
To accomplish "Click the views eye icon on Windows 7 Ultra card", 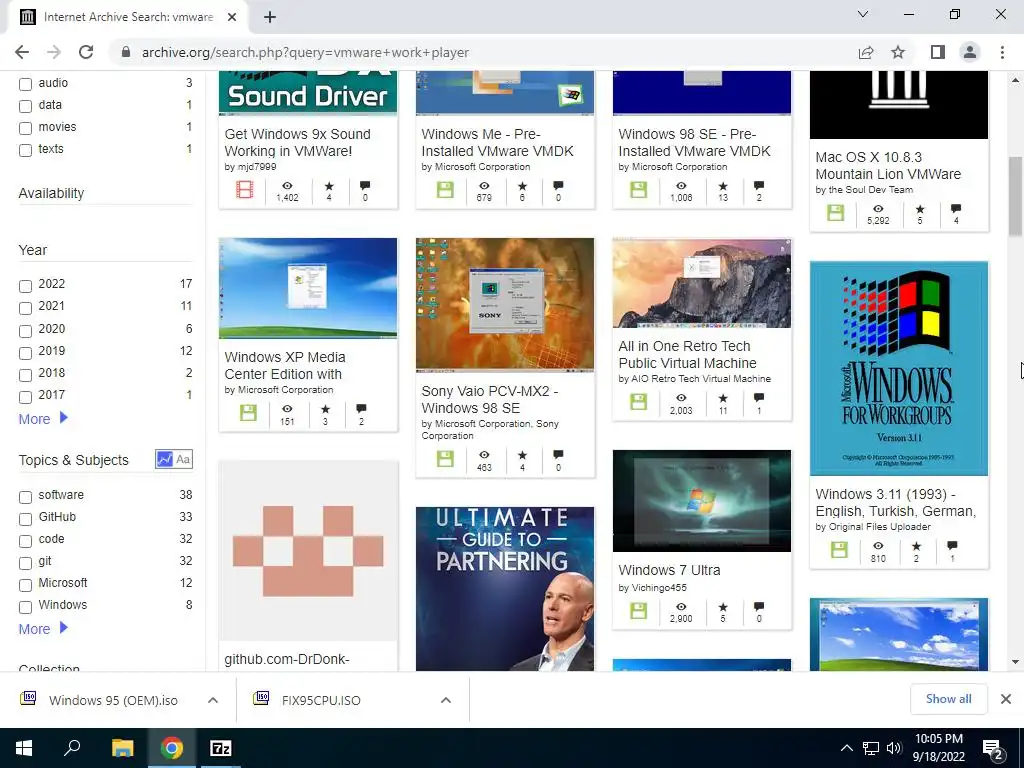I will click(x=681, y=607).
